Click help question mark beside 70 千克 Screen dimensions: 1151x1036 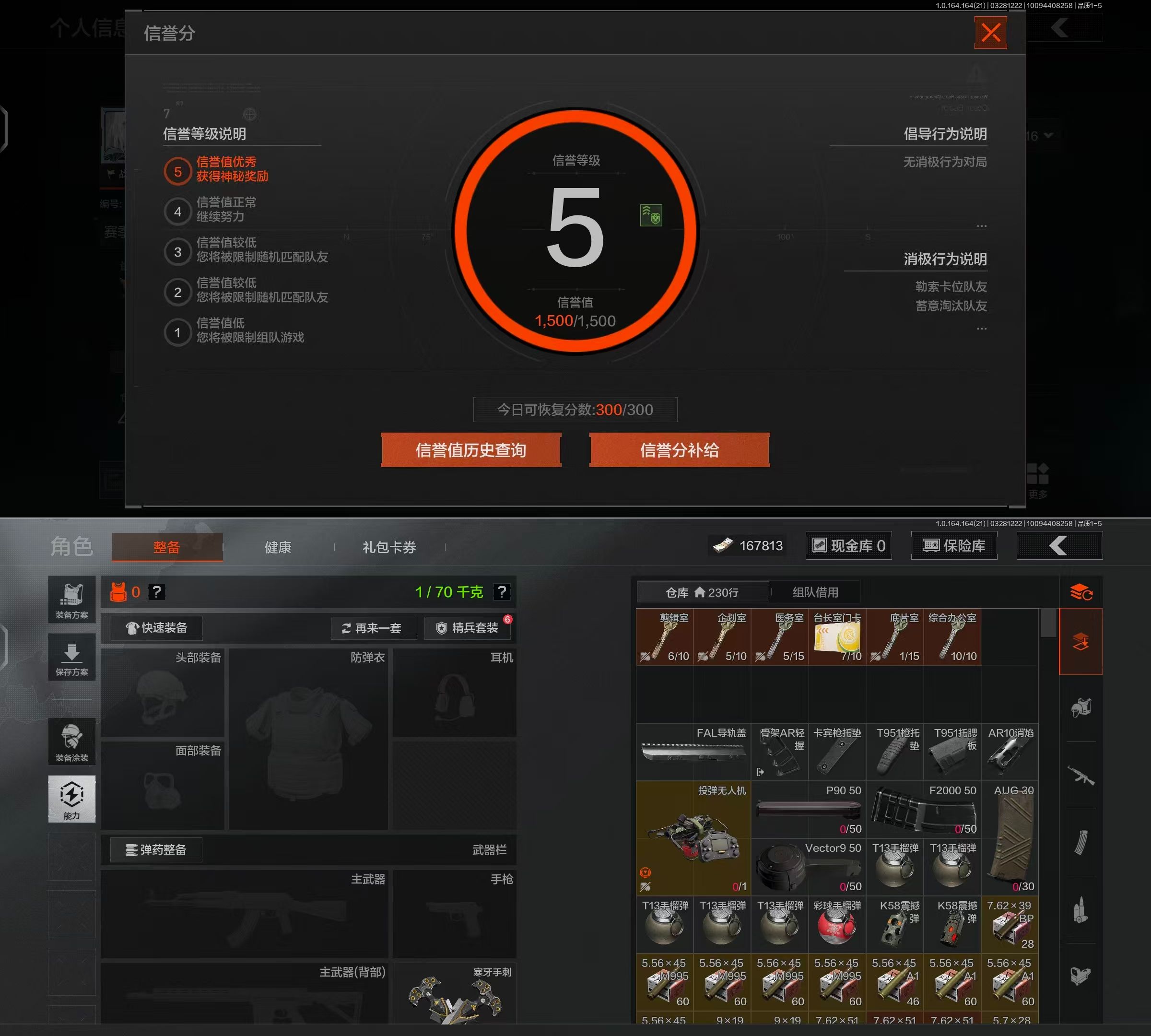click(x=502, y=592)
